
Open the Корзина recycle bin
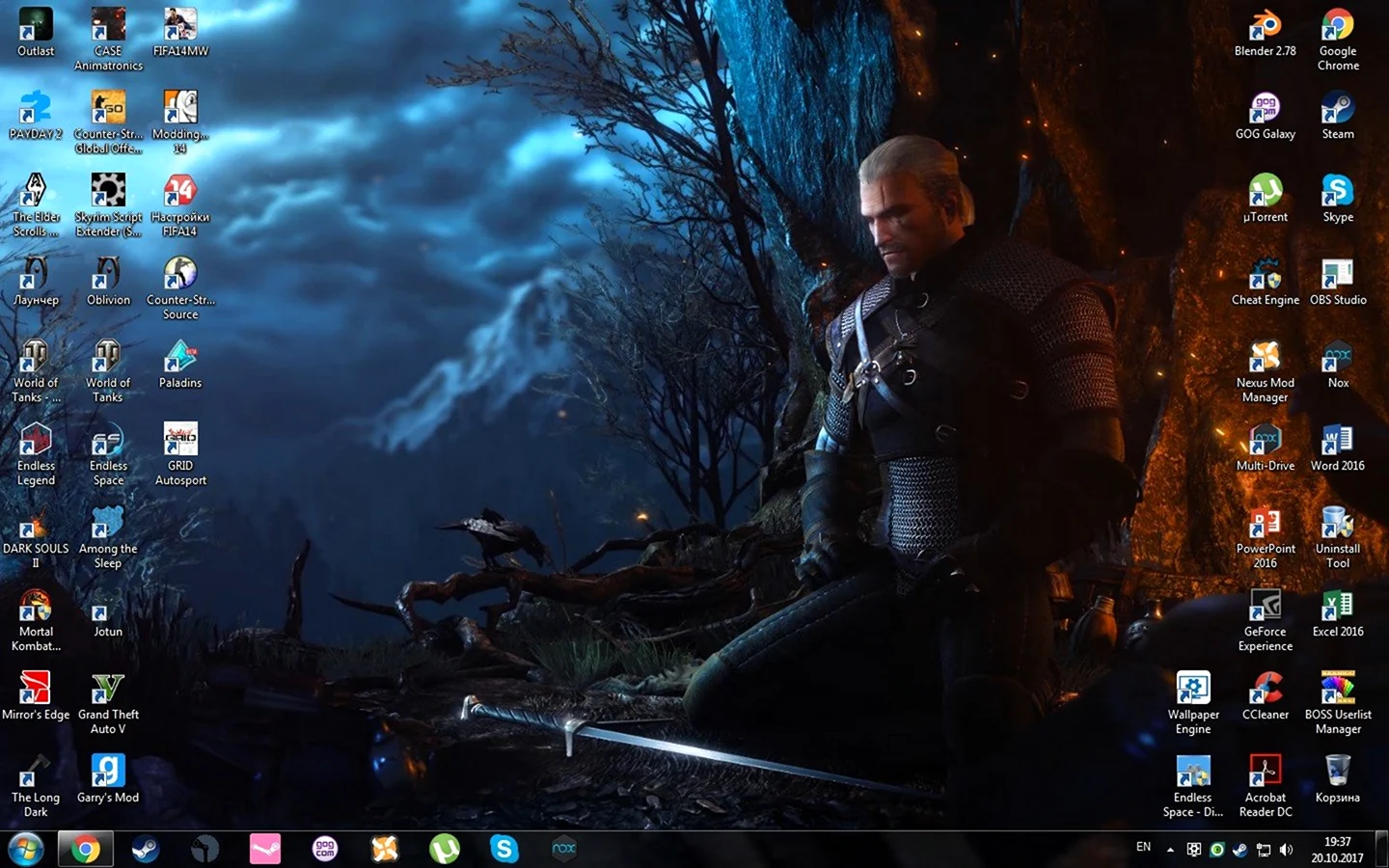[1337, 773]
